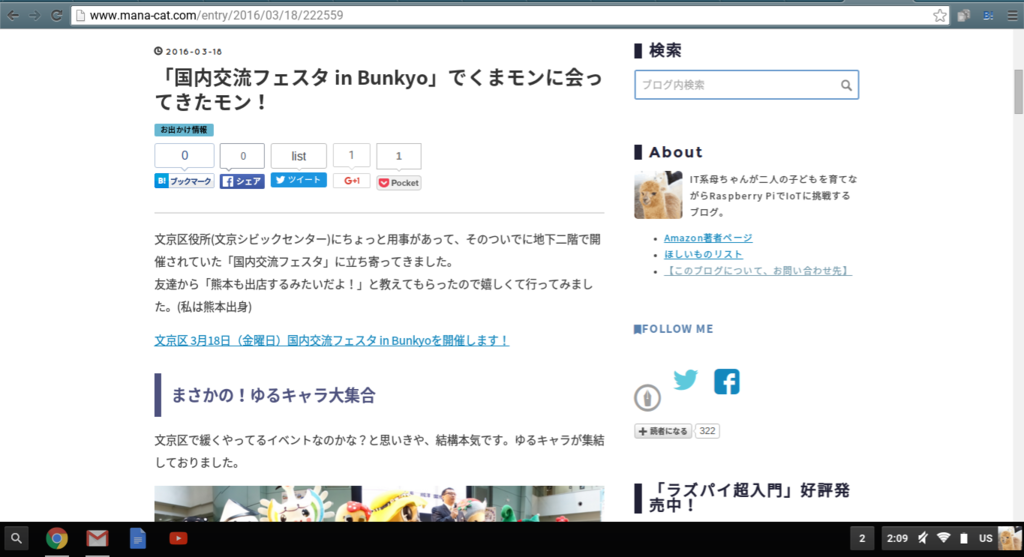Open the launcher search icon on shelf
Image resolution: width=1024 pixels, height=557 pixels.
16,539
